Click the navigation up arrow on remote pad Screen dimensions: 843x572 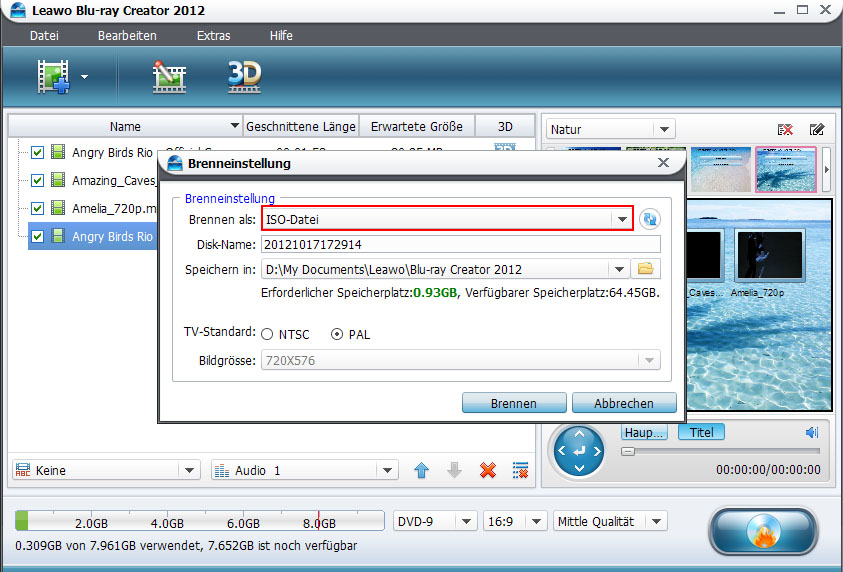point(579,433)
